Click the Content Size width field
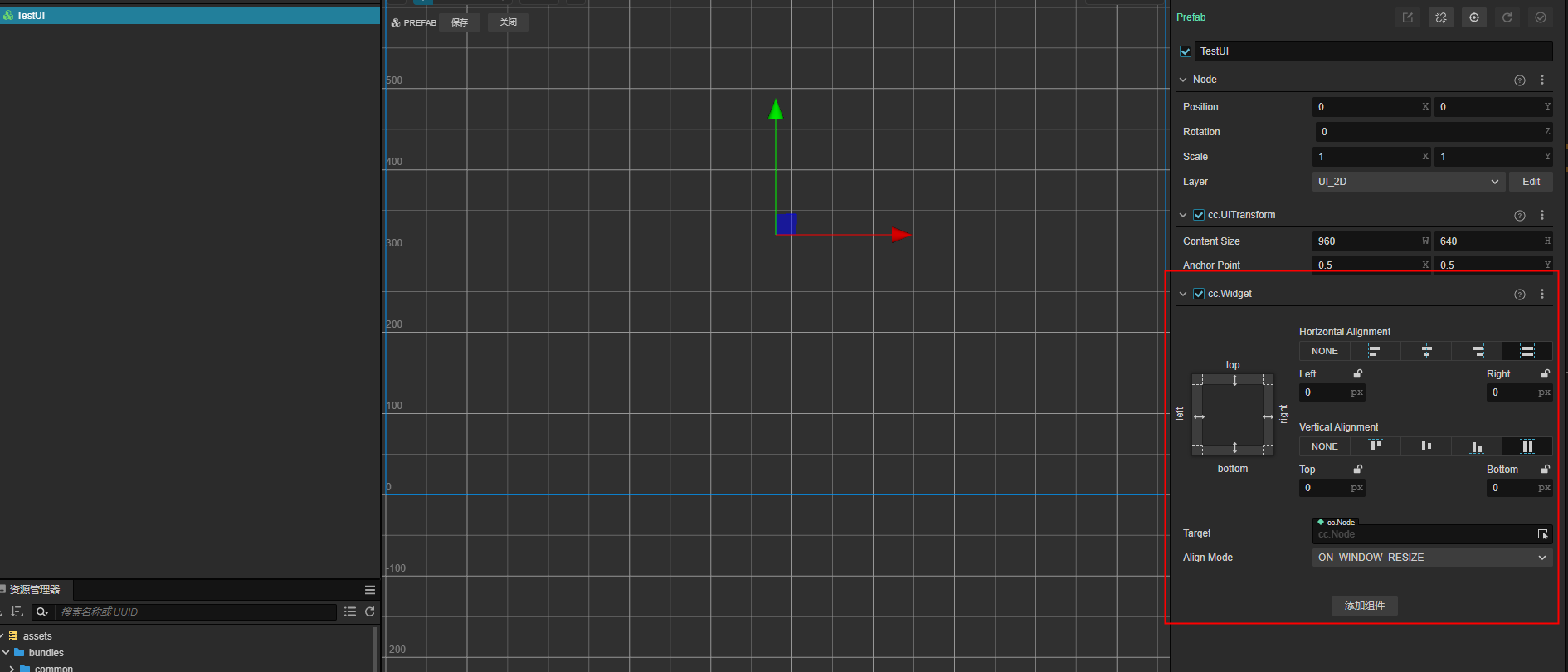 [1372, 241]
